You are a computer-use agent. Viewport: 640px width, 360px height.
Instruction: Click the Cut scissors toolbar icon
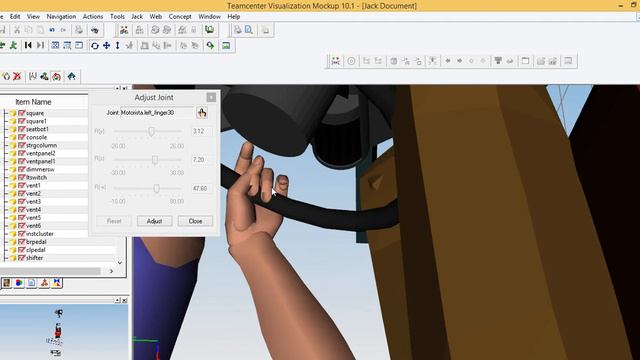pyautogui.click(x=17, y=30)
